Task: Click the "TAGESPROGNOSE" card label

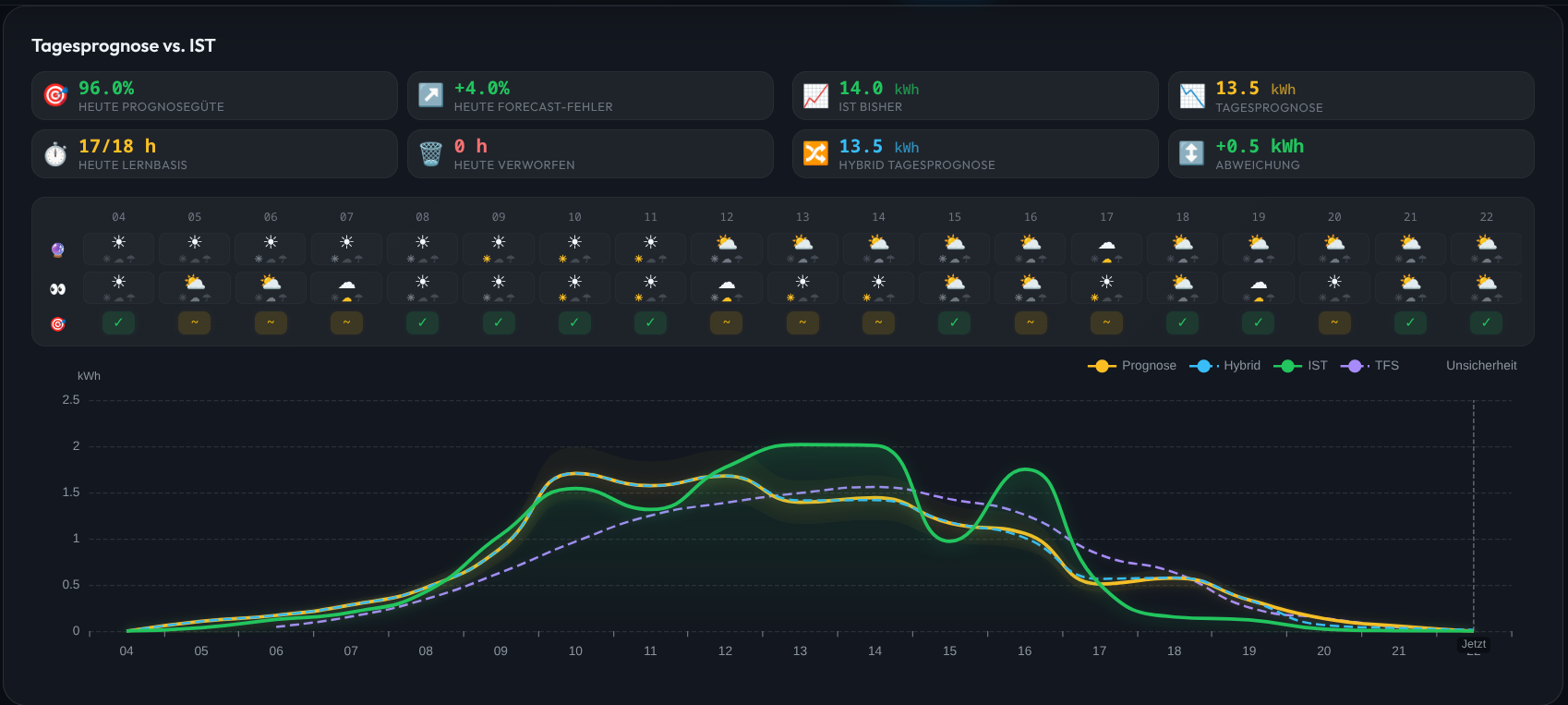Action: click(x=1269, y=108)
